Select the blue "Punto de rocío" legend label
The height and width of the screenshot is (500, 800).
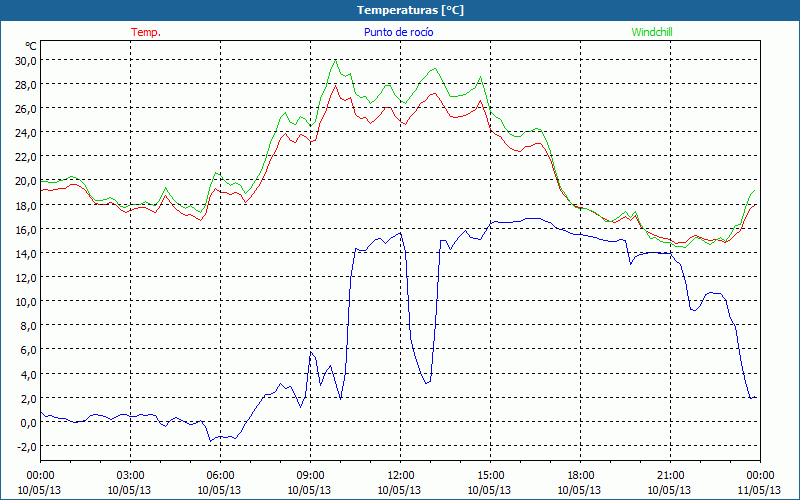(398, 32)
